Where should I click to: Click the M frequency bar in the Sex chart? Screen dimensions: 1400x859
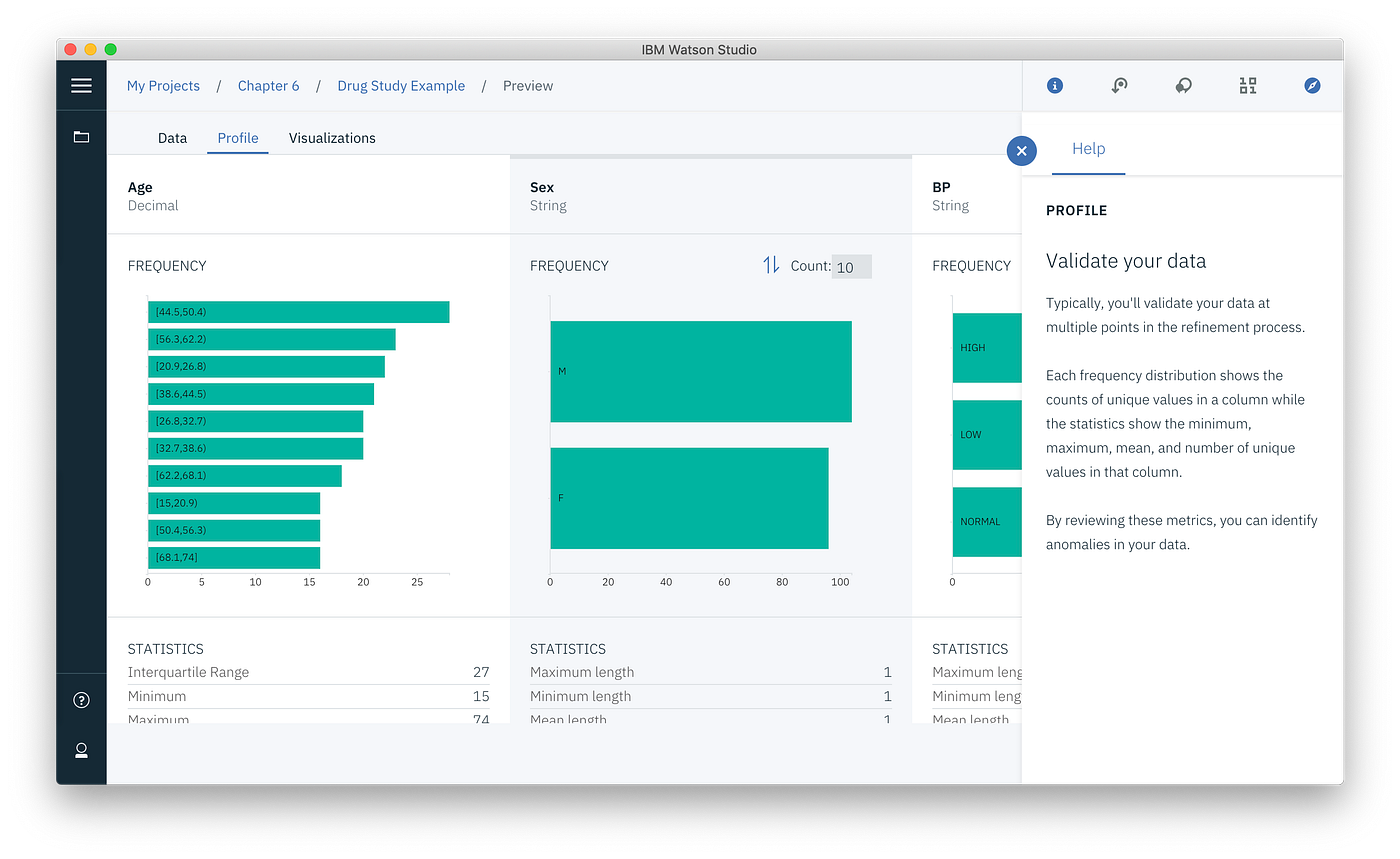pyautogui.click(x=700, y=371)
